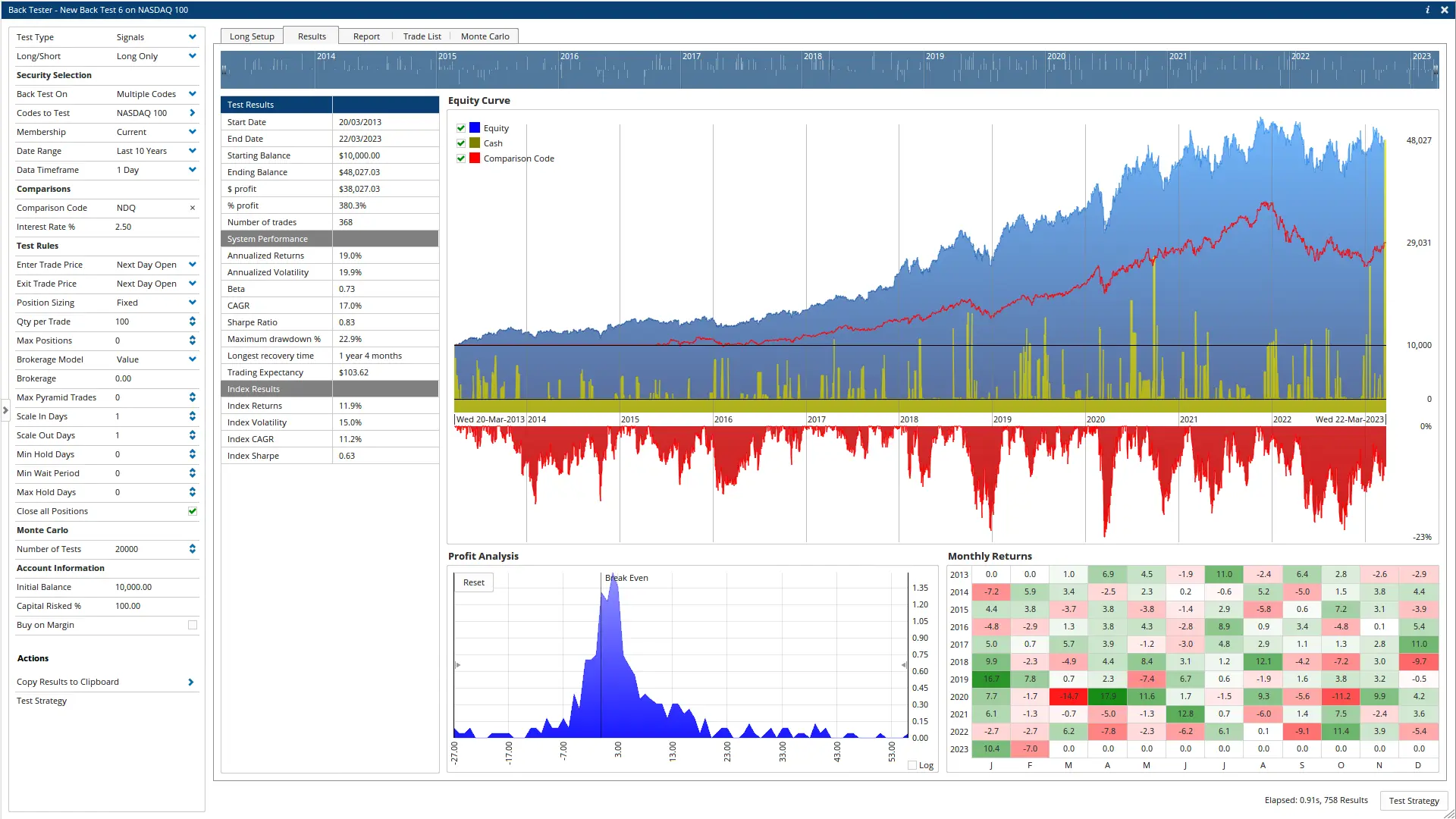Adjust Max Positions stepper
Image resolution: width=1456 pixels, height=819 pixels.
[x=193, y=340]
